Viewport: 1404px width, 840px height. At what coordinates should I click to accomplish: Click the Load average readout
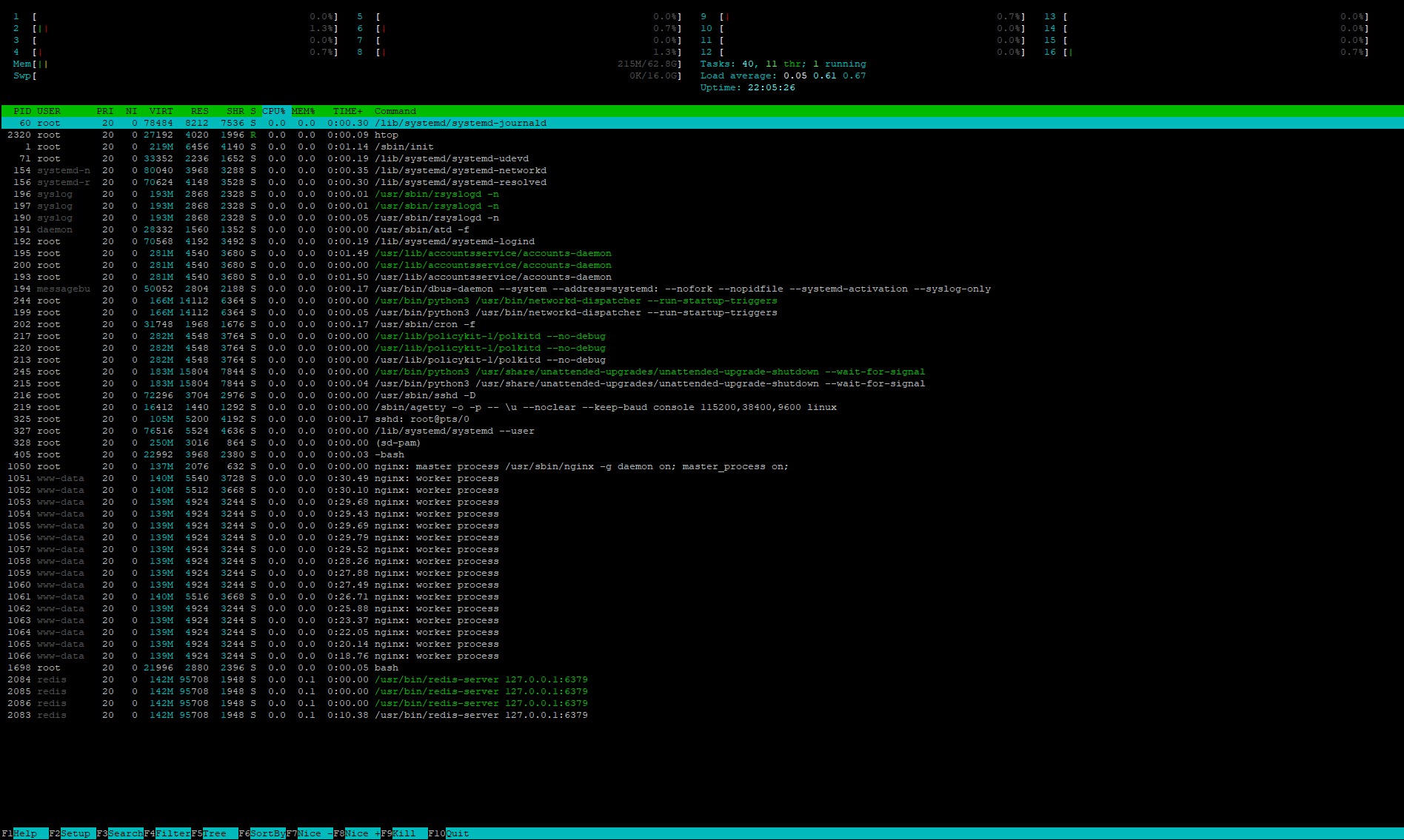pos(783,75)
